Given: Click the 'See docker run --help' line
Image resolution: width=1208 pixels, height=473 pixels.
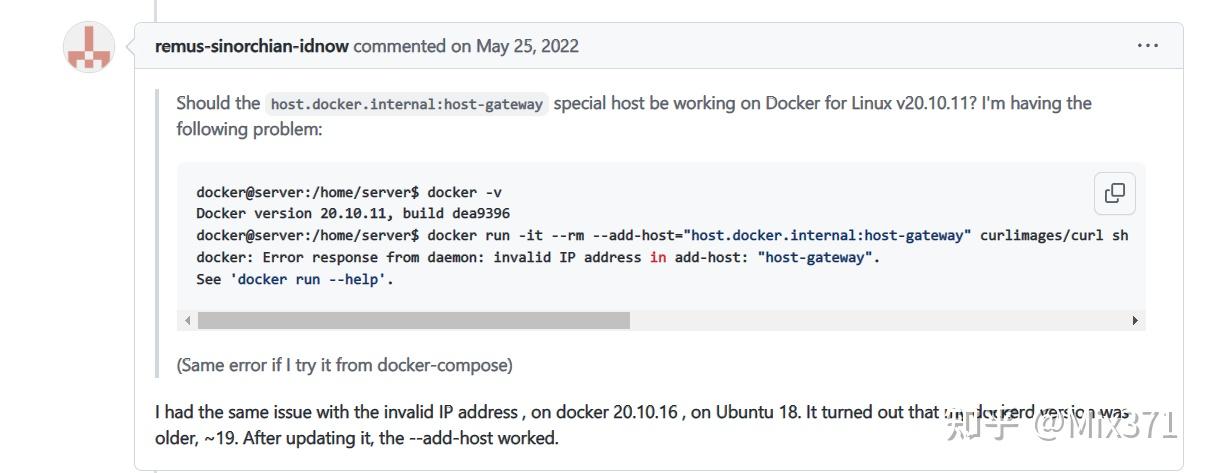Looking at the screenshot, I should (295, 279).
